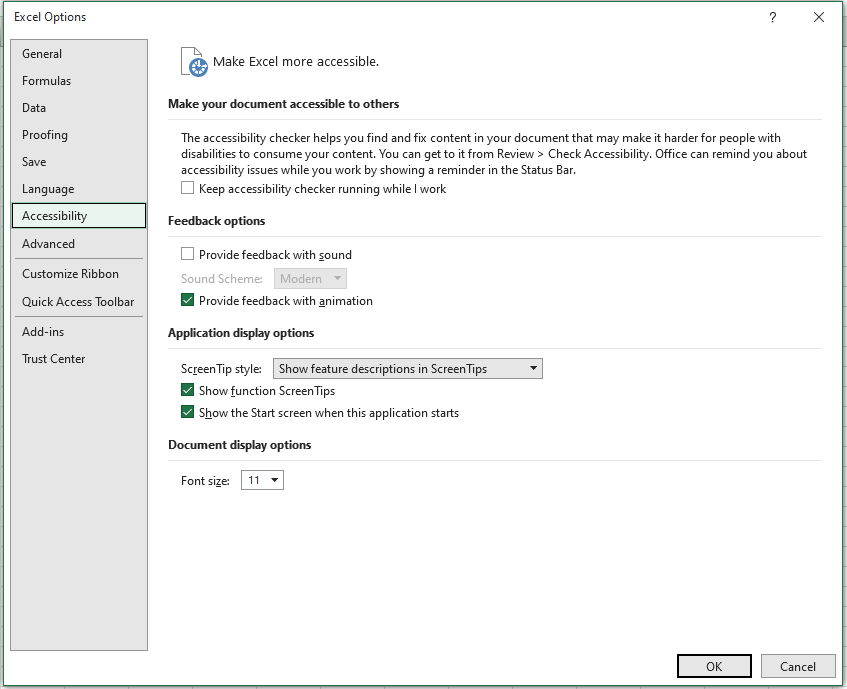
Task: Open the Advanced options category
Action: point(79,244)
